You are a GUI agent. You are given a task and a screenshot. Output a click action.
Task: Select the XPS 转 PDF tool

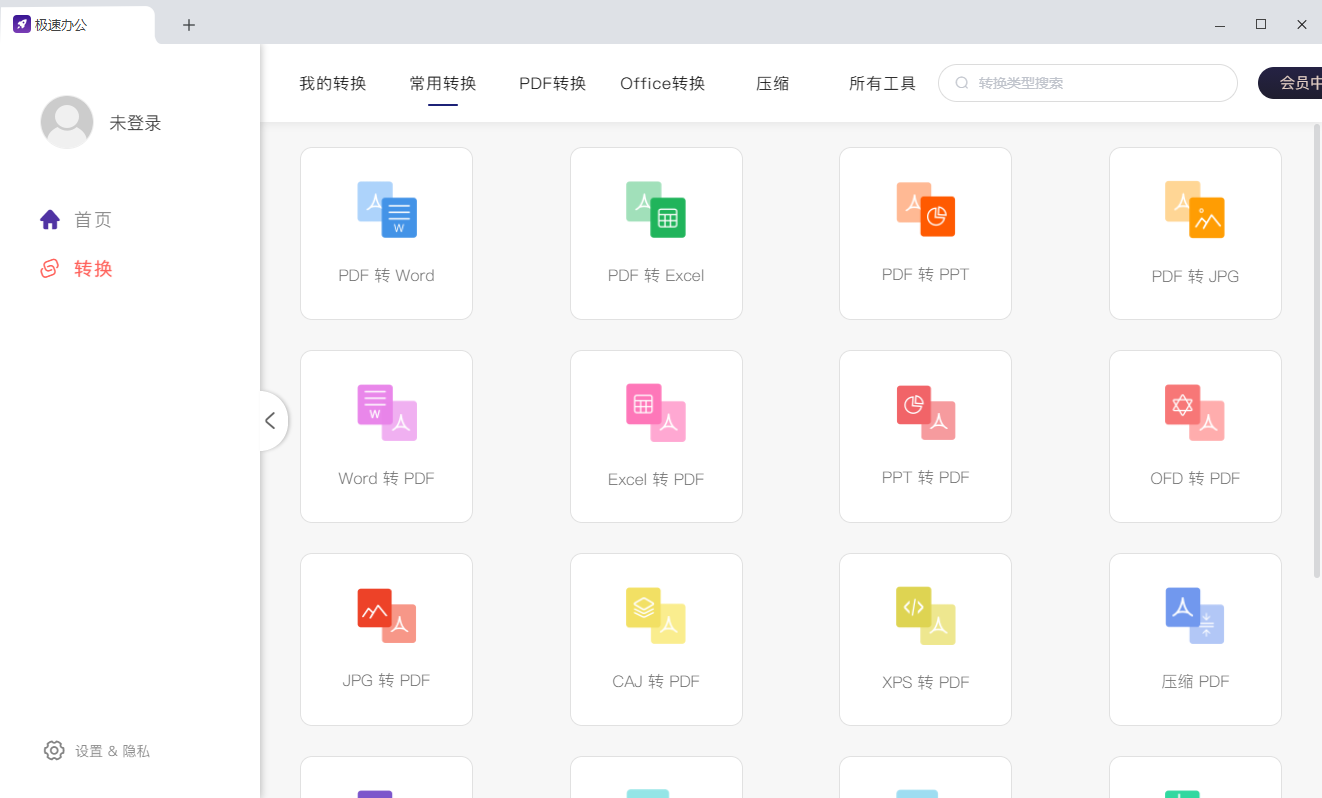[x=925, y=639]
